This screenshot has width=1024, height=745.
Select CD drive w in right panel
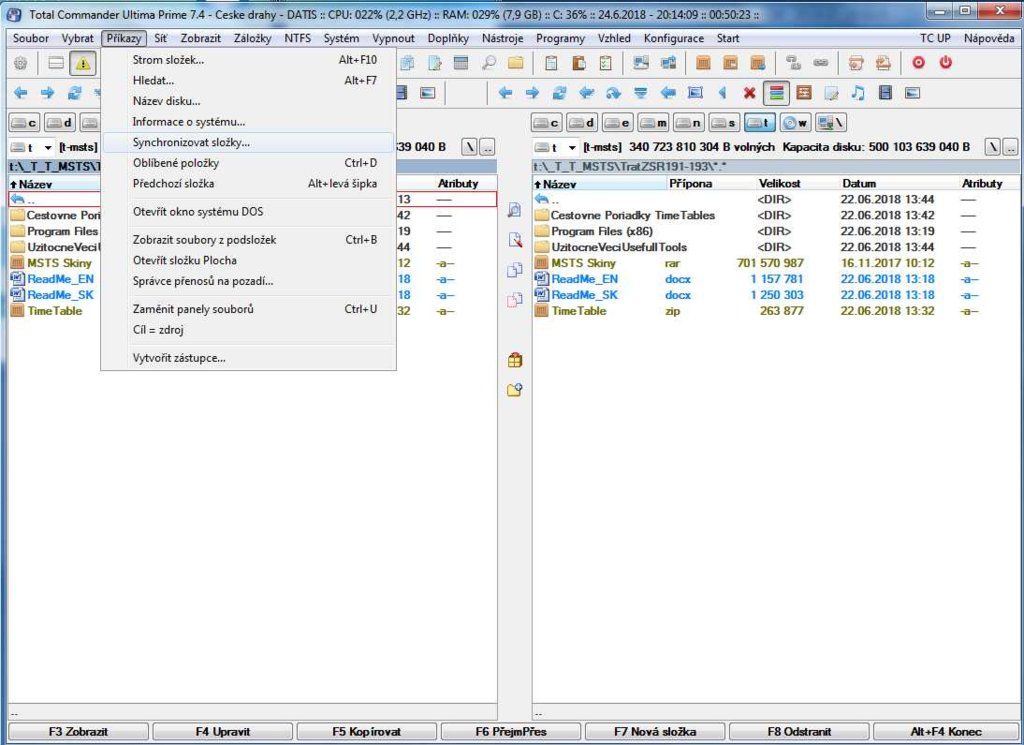(795, 122)
